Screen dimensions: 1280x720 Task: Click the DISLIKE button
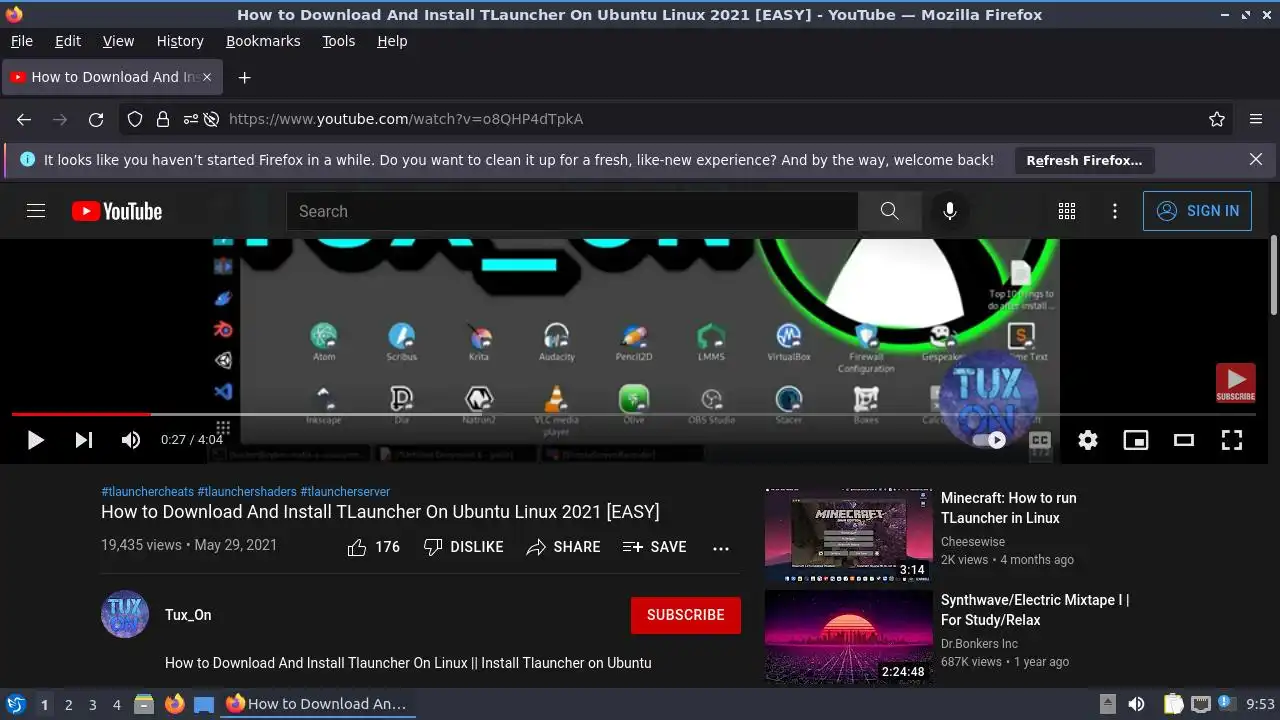(x=463, y=547)
